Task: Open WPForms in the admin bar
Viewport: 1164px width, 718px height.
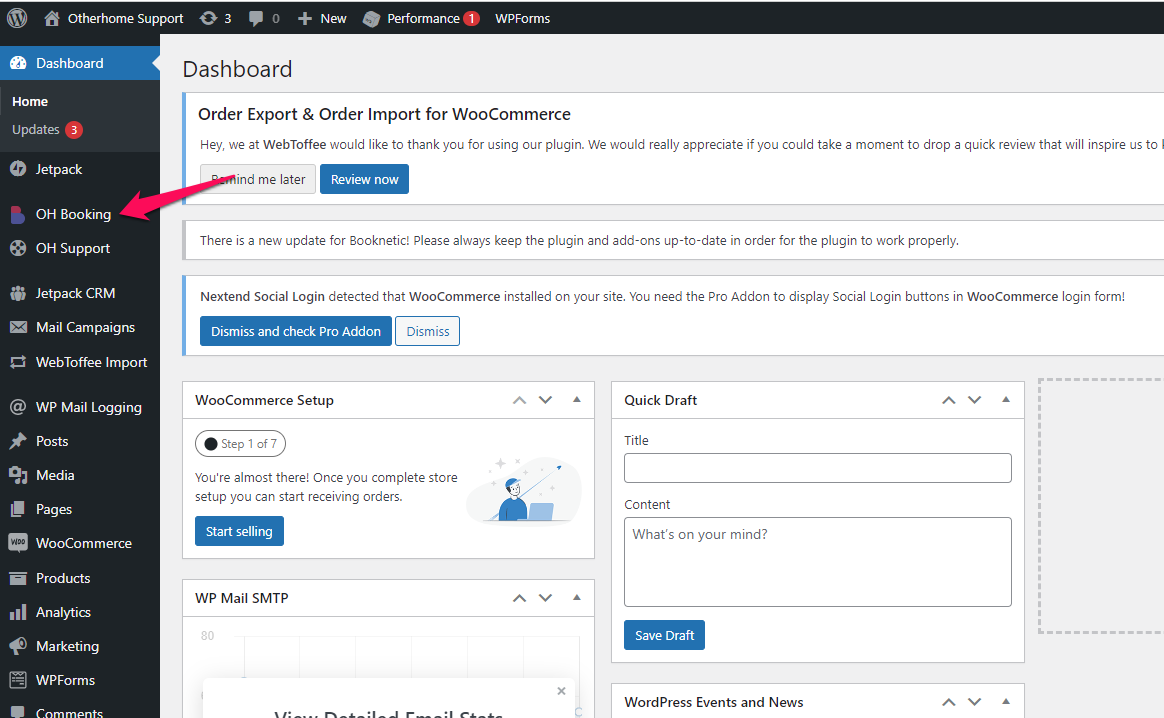Action: point(523,19)
